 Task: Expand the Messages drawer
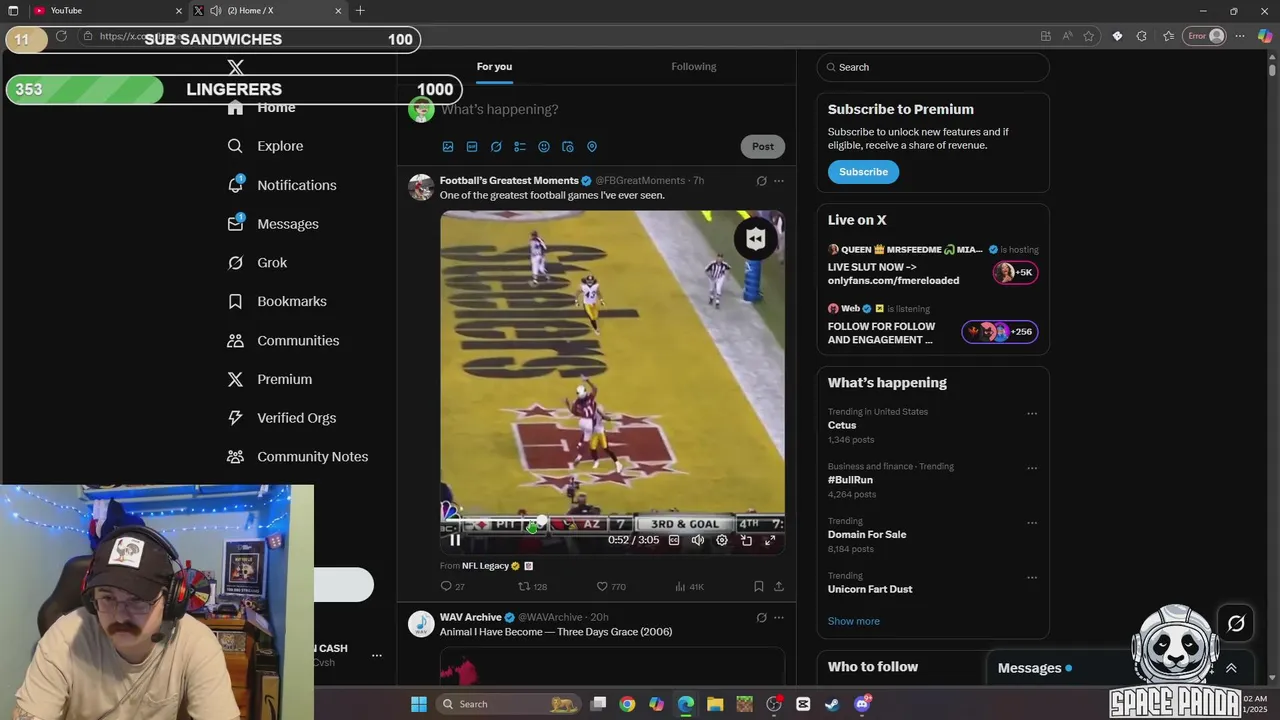[x=1231, y=668]
